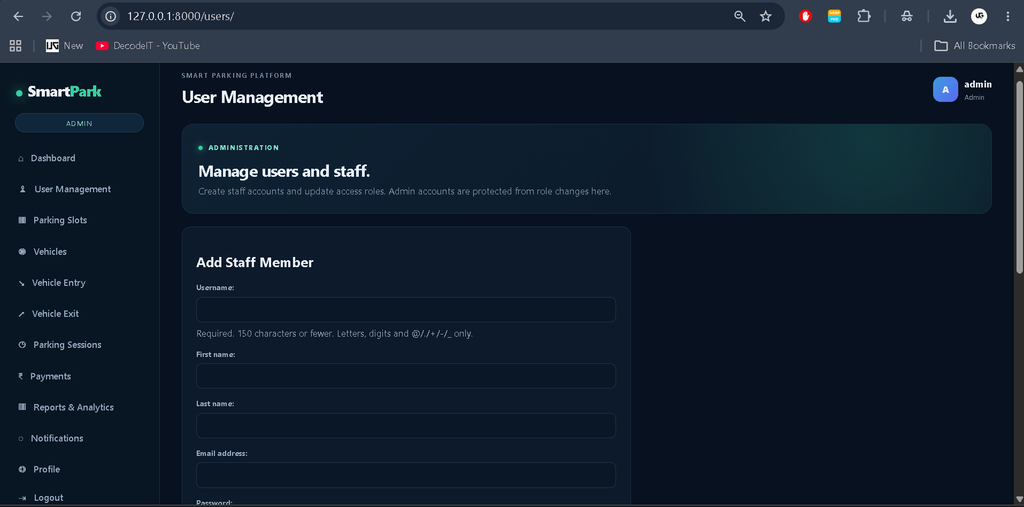The width and height of the screenshot is (1024, 507).
Task: Click the Payments rupee icon
Action: (21, 376)
